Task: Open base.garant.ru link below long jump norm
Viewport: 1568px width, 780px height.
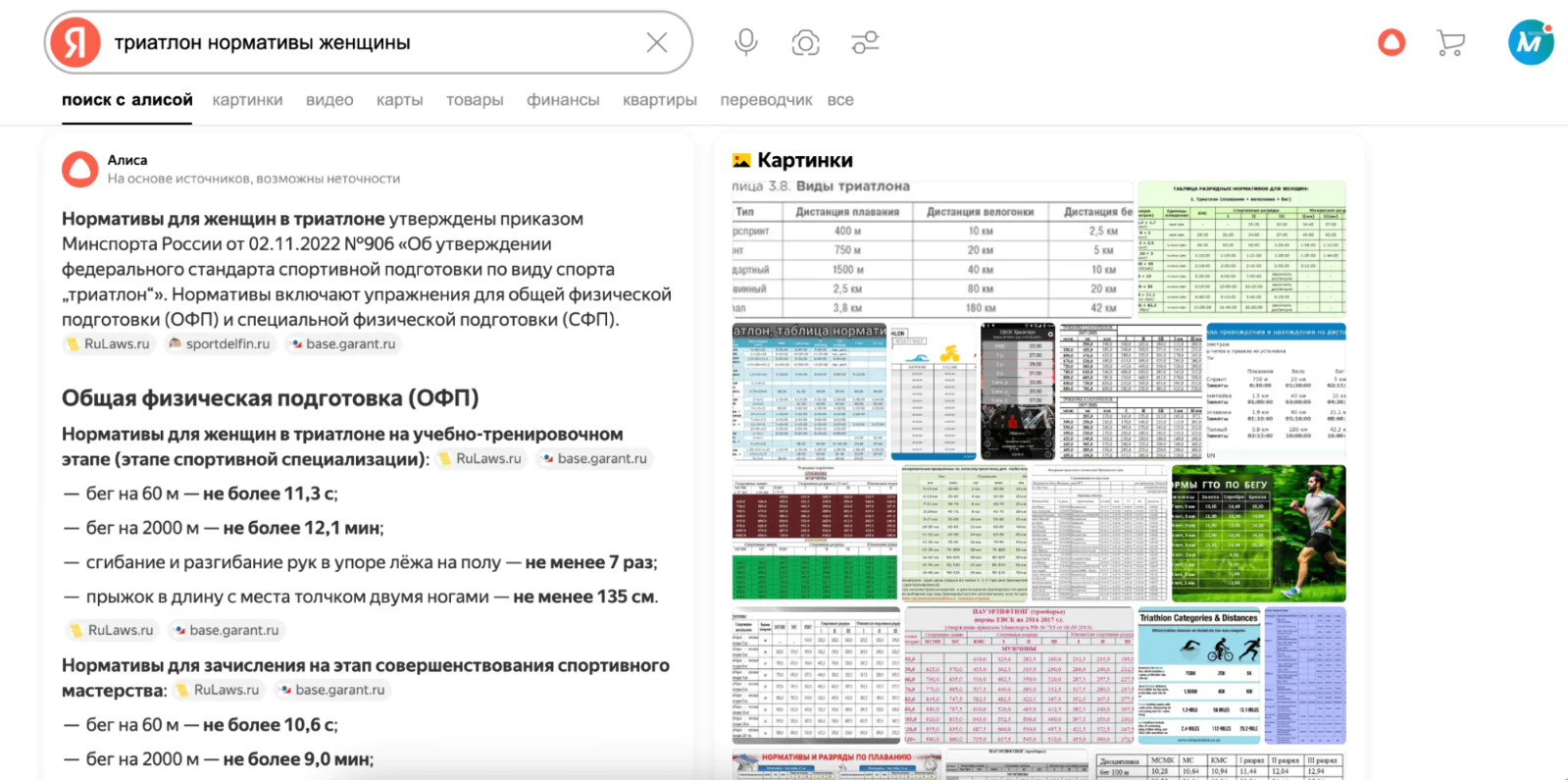Action: pos(227,631)
